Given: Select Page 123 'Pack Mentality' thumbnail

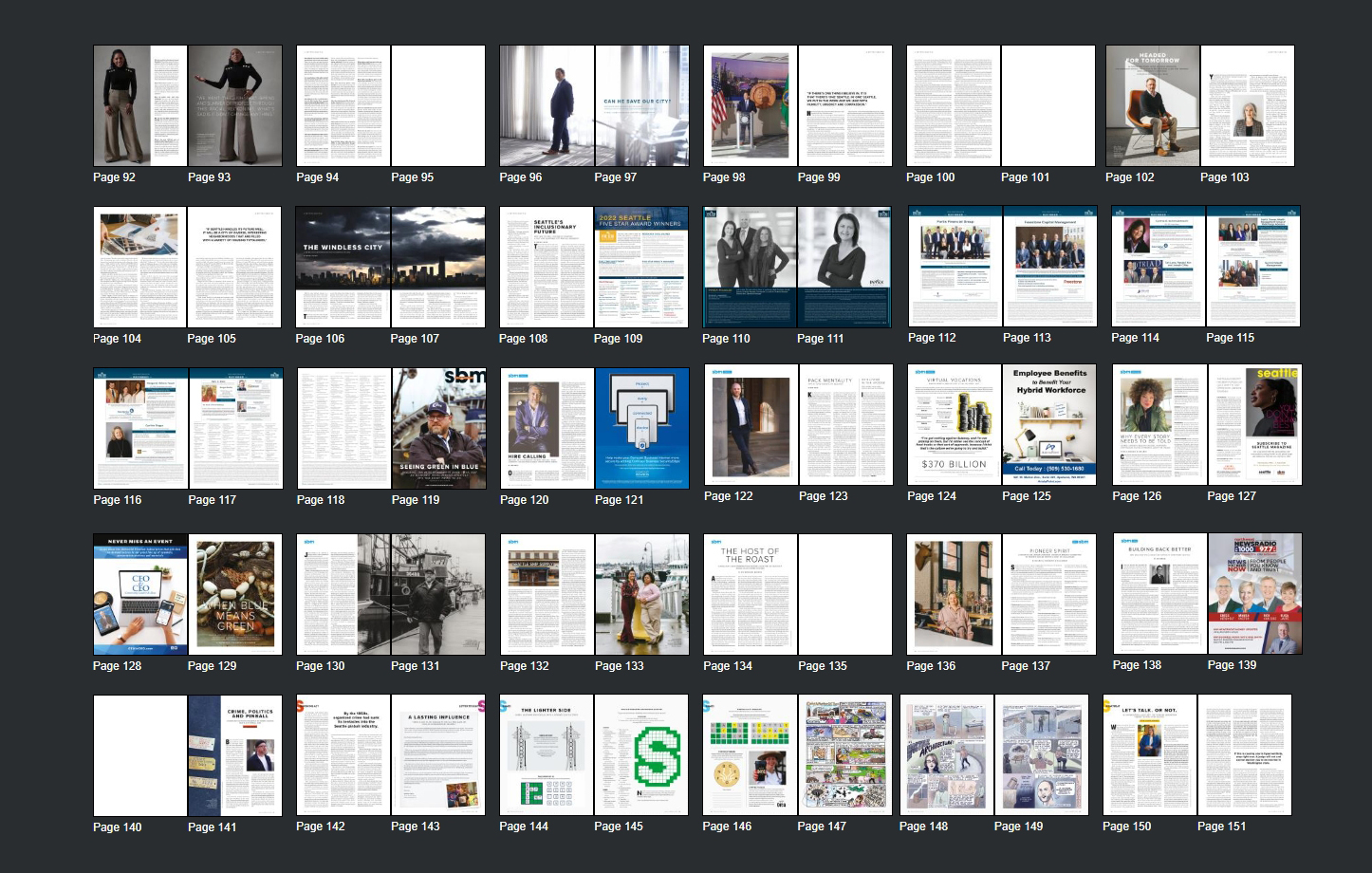Looking at the screenshot, I should (x=846, y=425).
